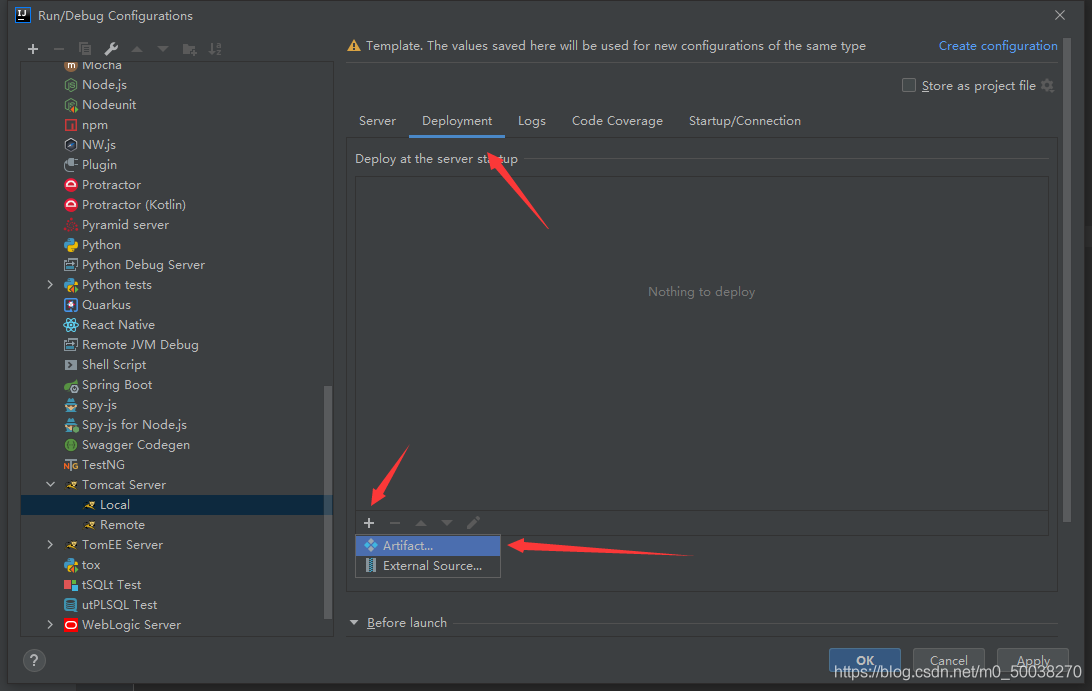Screen dimensions: 1092x691
Task: Click the wrench edit templates icon
Action: 111,49
